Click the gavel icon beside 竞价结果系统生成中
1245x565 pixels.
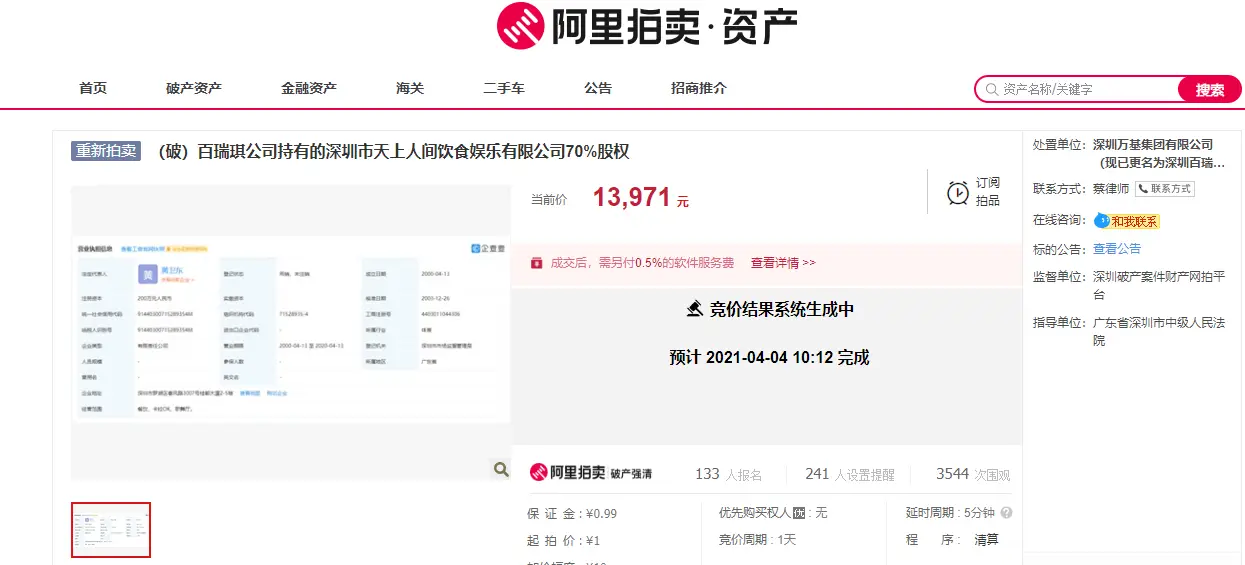point(695,309)
